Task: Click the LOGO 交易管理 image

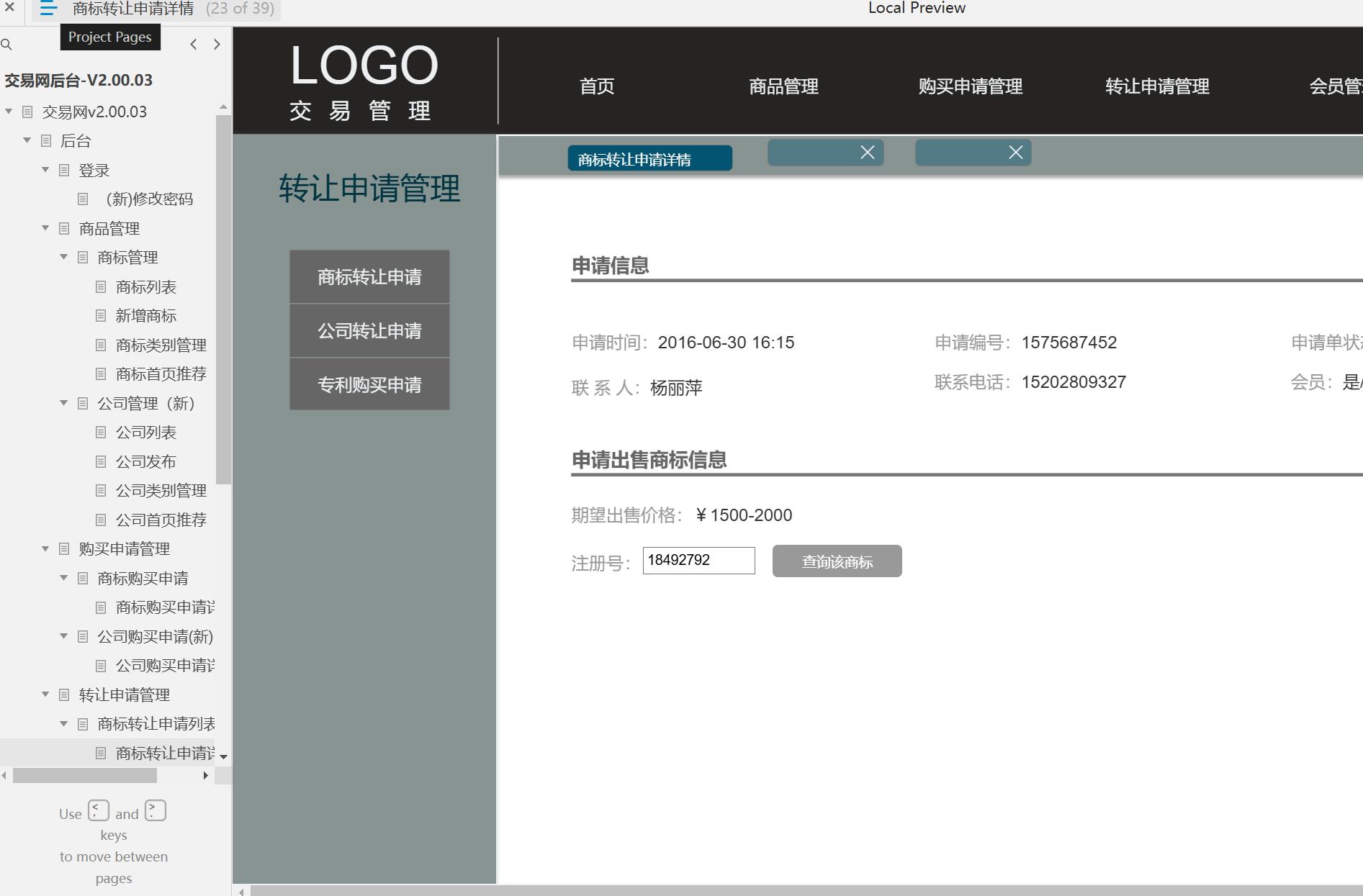Action: (364, 81)
